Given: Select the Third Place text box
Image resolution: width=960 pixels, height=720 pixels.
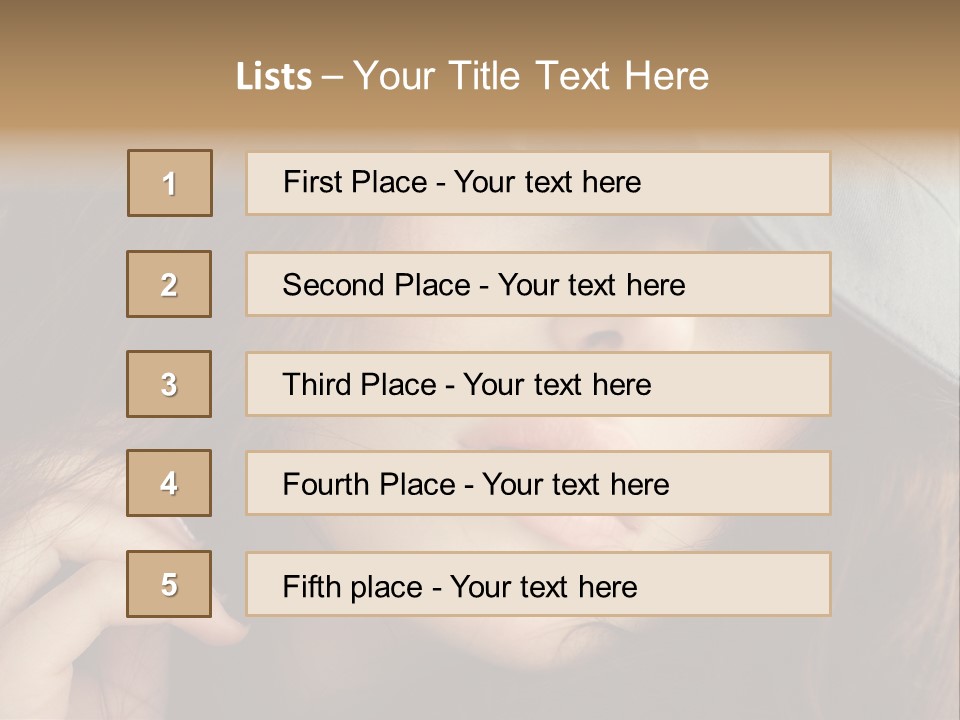Looking at the screenshot, I should pos(538,384).
